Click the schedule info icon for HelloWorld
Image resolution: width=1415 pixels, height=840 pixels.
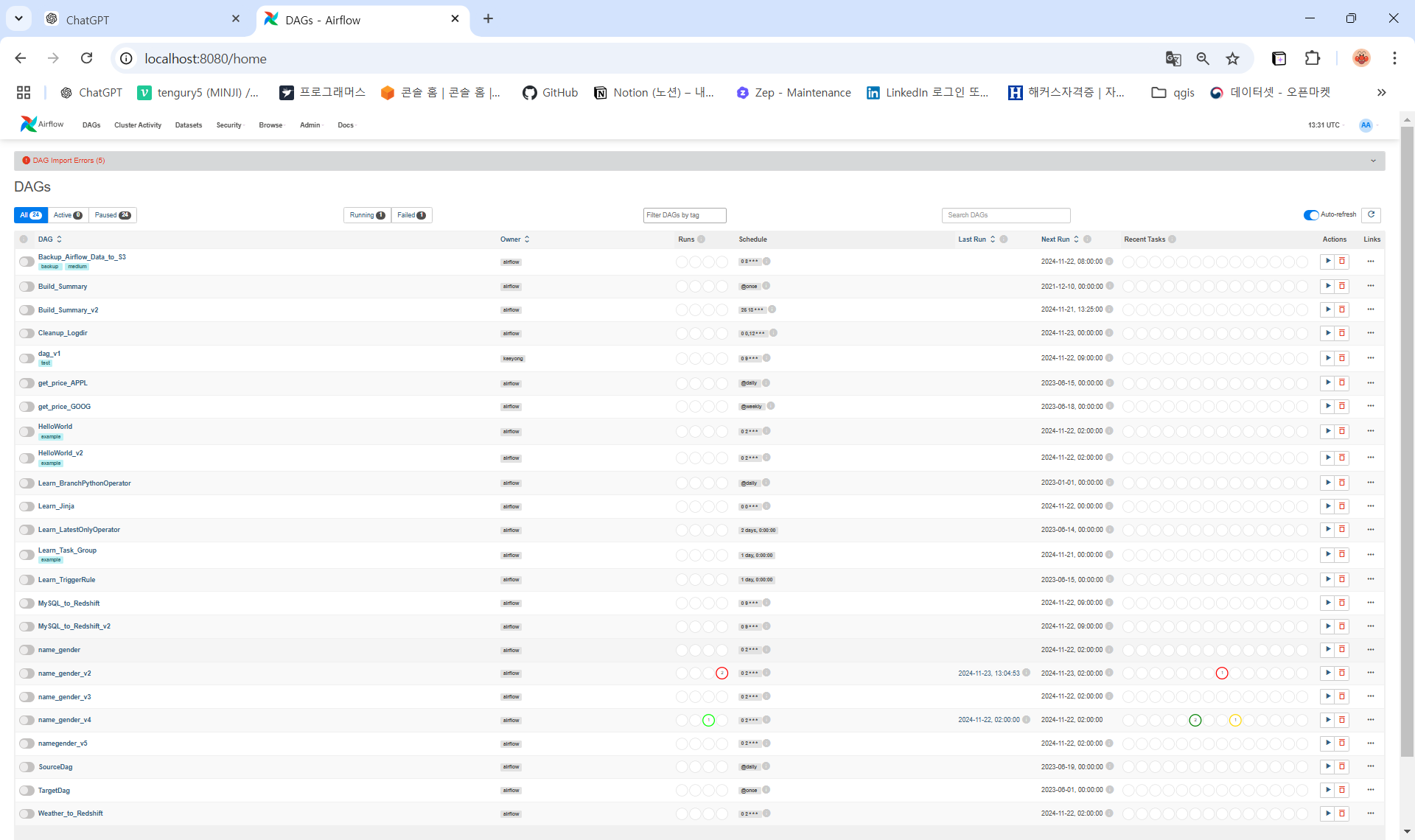(x=766, y=431)
